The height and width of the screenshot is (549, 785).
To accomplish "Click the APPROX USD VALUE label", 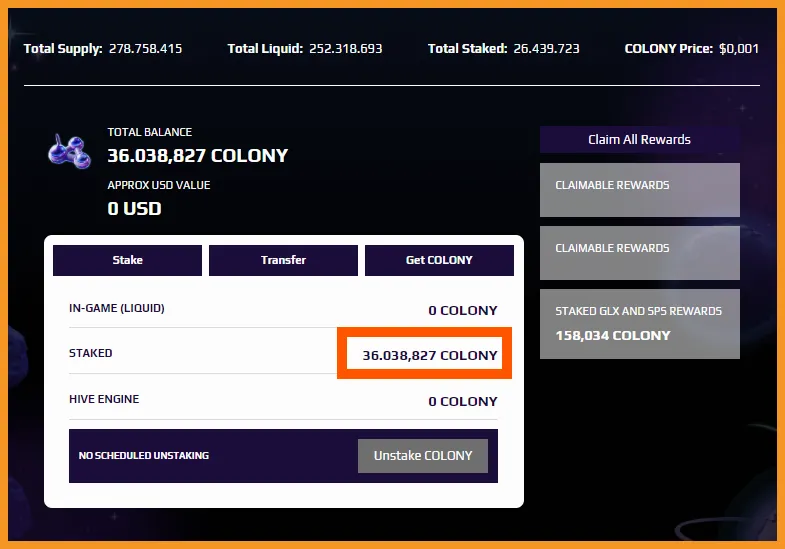I will [x=159, y=185].
